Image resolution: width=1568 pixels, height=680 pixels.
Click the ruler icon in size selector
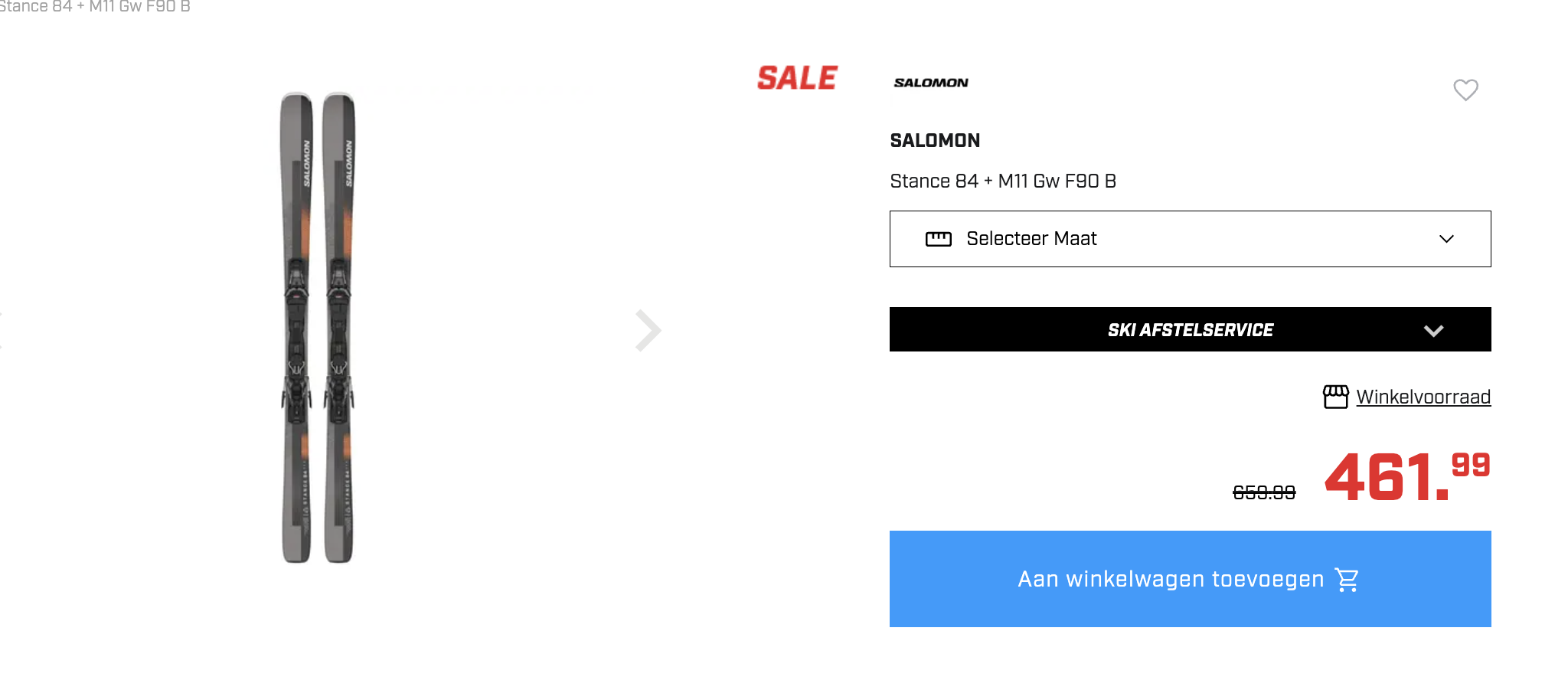938,239
